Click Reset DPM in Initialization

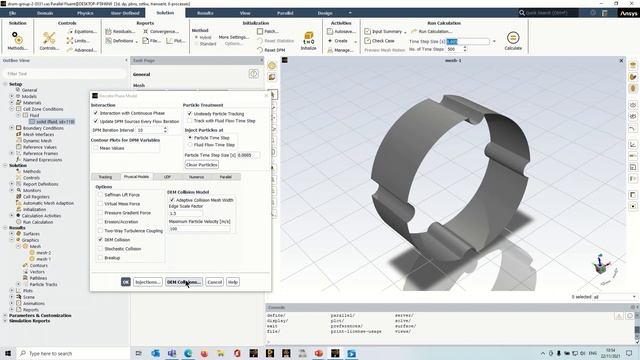(271, 50)
